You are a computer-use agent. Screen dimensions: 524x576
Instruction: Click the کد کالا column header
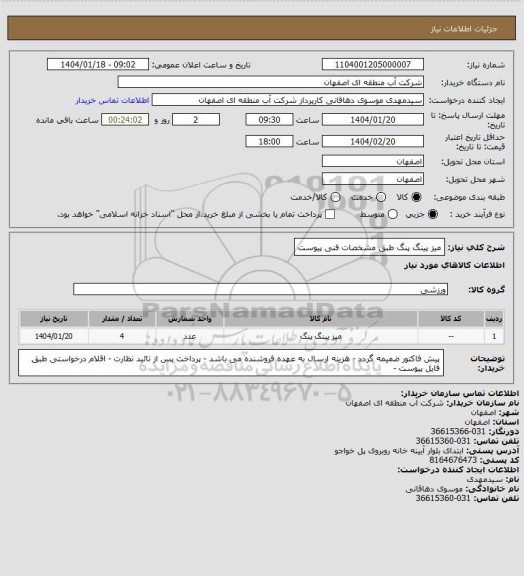tap(451, 319)
